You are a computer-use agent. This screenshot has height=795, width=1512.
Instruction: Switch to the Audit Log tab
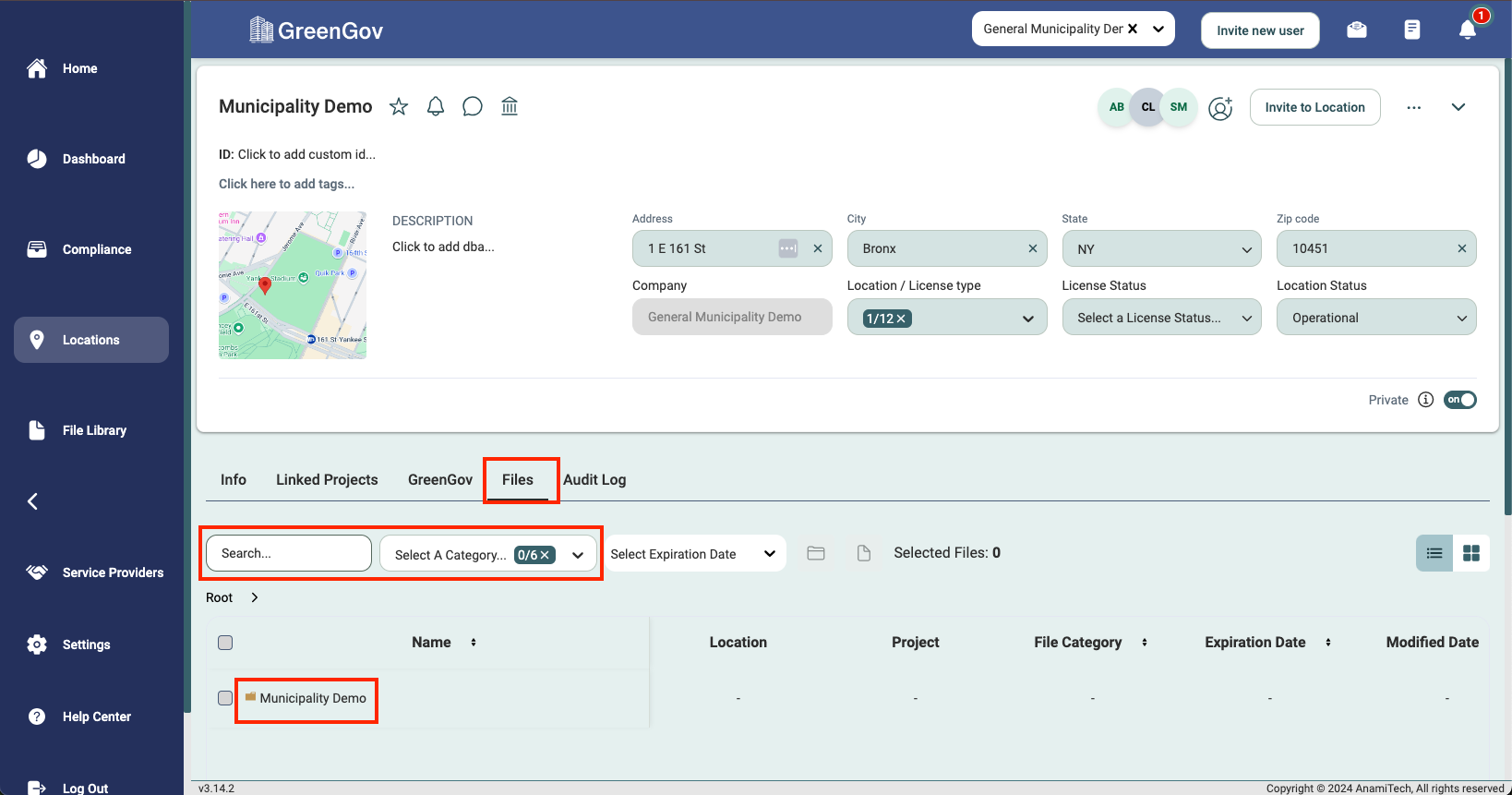coord(594,480)
